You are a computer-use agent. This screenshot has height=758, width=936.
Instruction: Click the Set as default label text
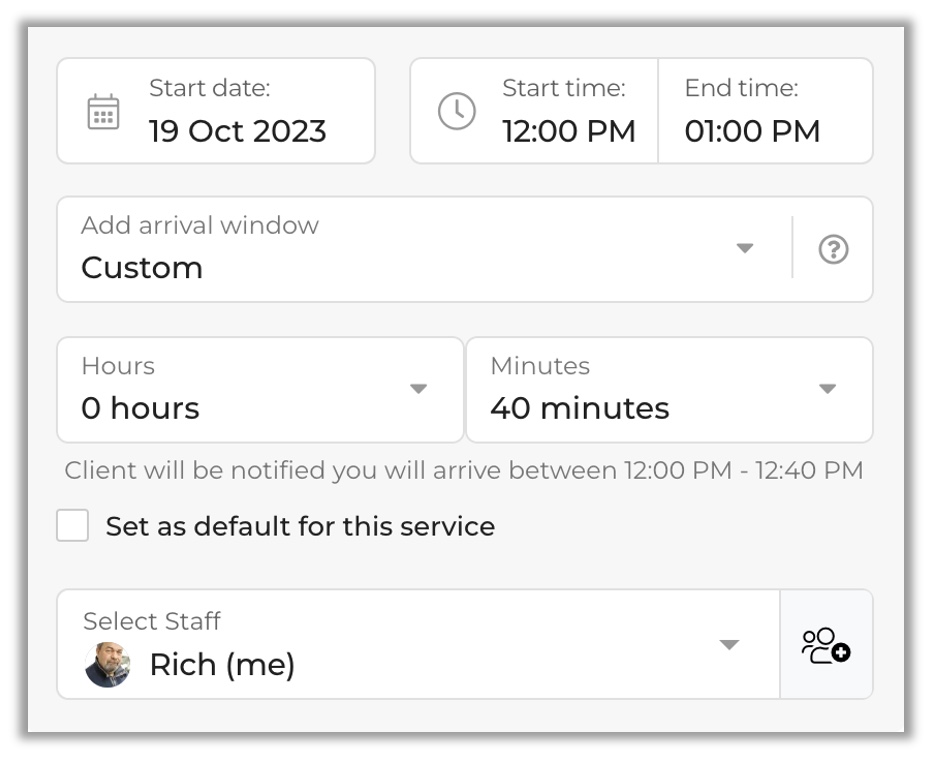pyautogui.click(x=300, y=526)
